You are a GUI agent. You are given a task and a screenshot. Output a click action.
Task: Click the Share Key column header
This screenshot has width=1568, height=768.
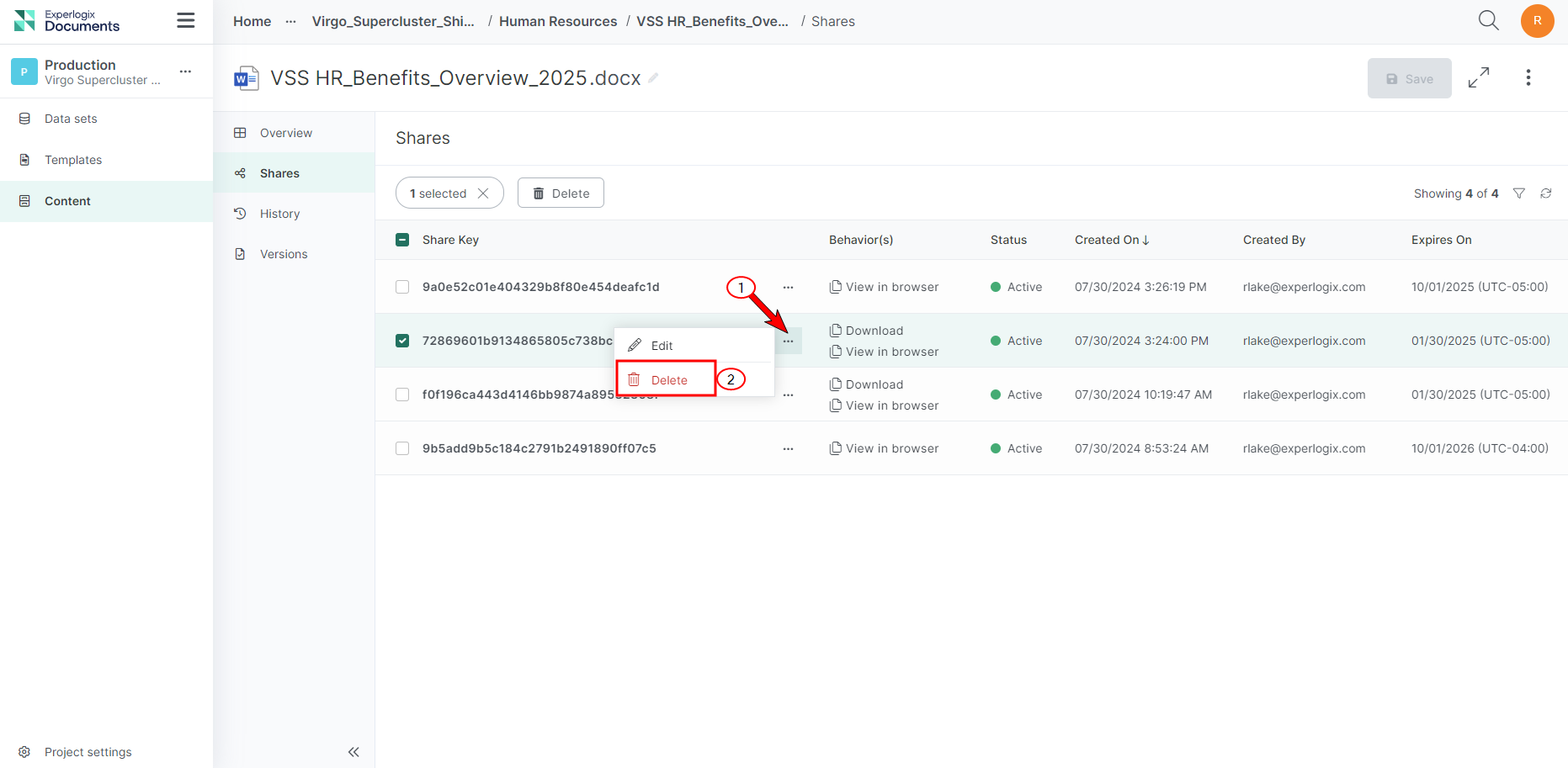[450, 240]
